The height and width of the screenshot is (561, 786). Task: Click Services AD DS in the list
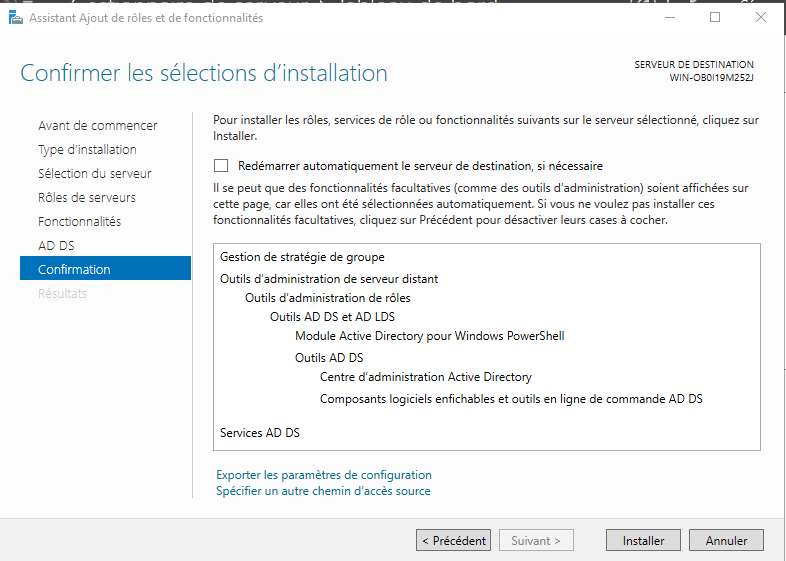point(259,433)
